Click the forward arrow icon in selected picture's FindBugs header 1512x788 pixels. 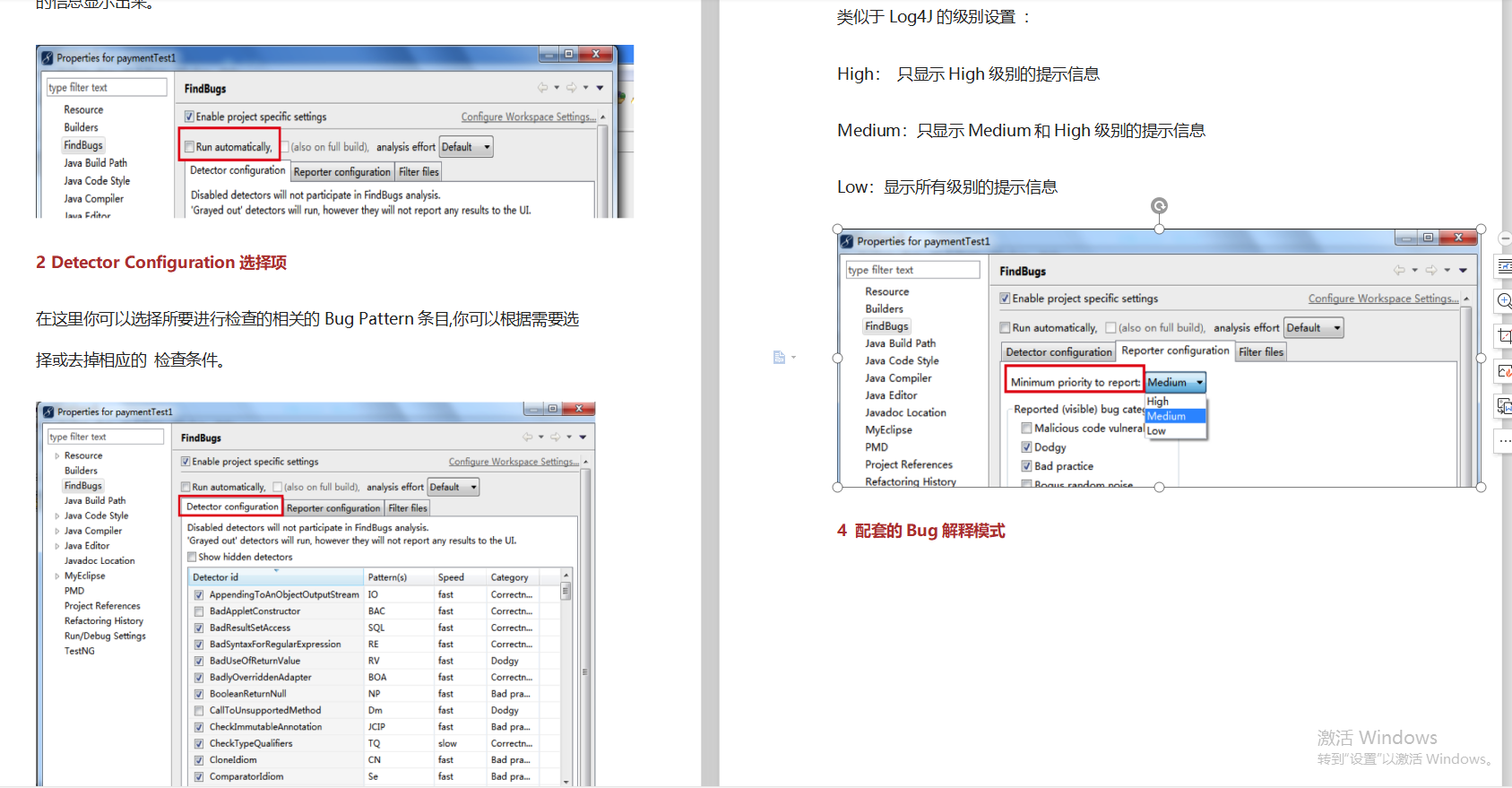pos(1431,270)
